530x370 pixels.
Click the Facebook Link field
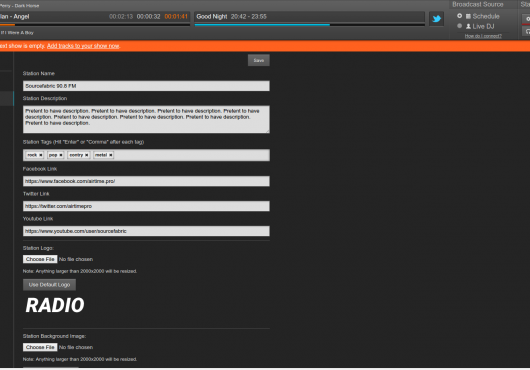[146, 181]
